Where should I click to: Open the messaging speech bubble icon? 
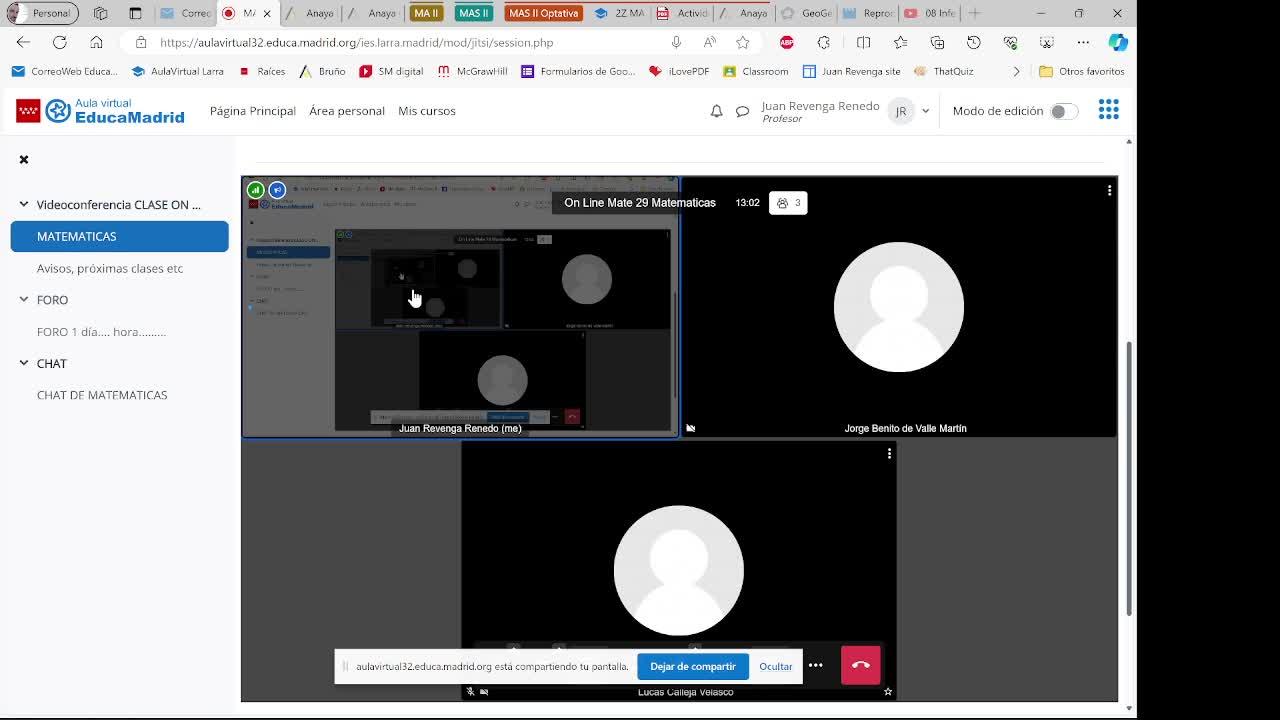pyautogui.click(x=742, y=111)
